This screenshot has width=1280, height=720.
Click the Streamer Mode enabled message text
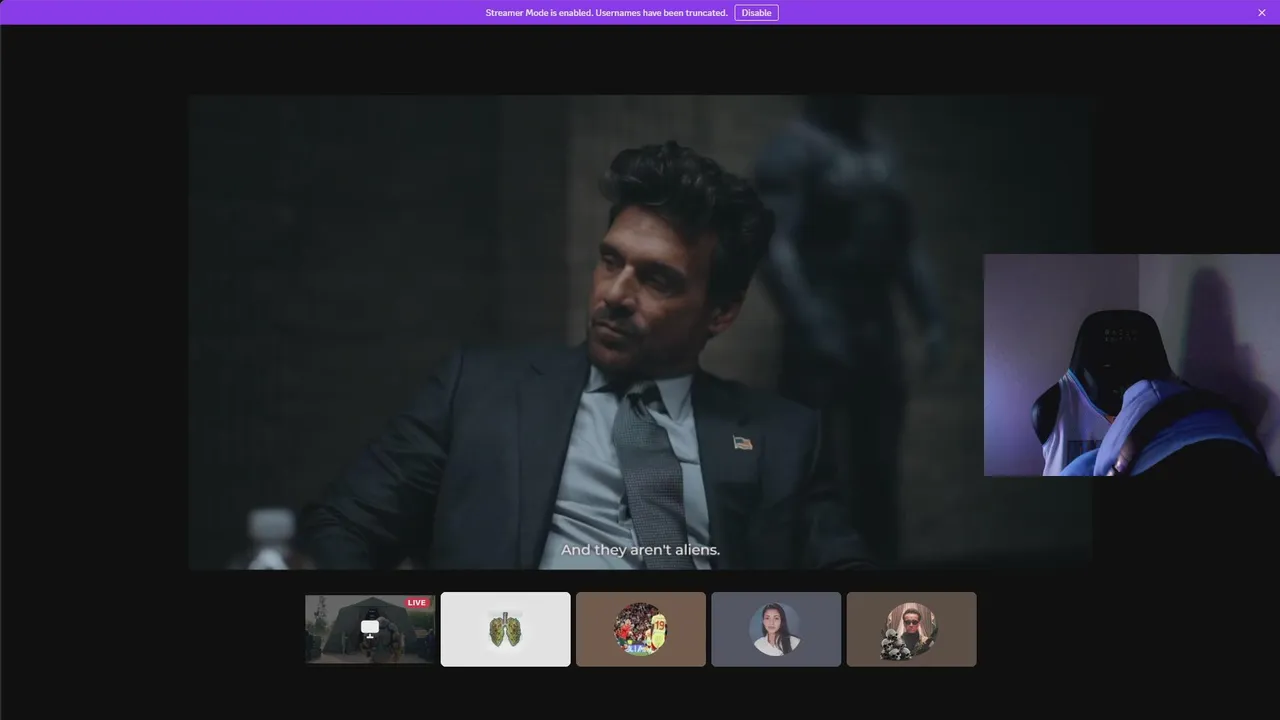pos(606,13)
